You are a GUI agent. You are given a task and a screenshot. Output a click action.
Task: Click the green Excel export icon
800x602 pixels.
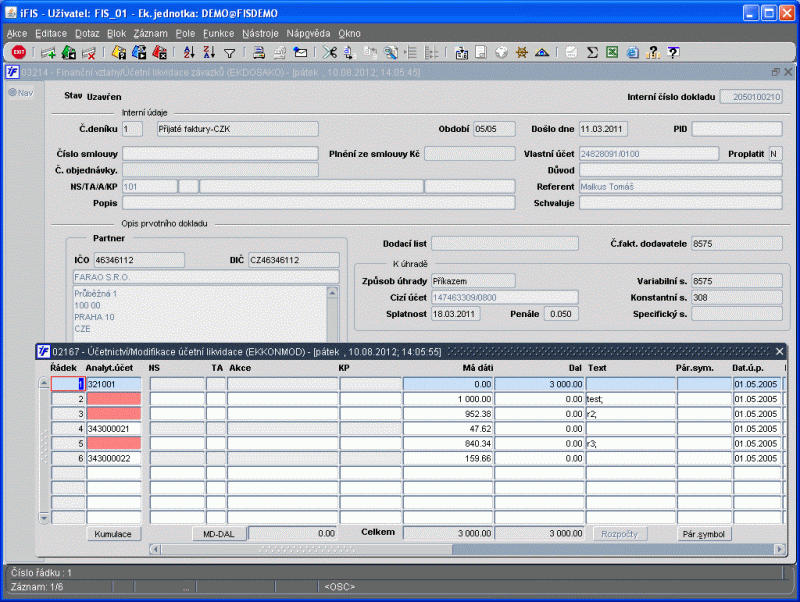[x=611, y=52]
